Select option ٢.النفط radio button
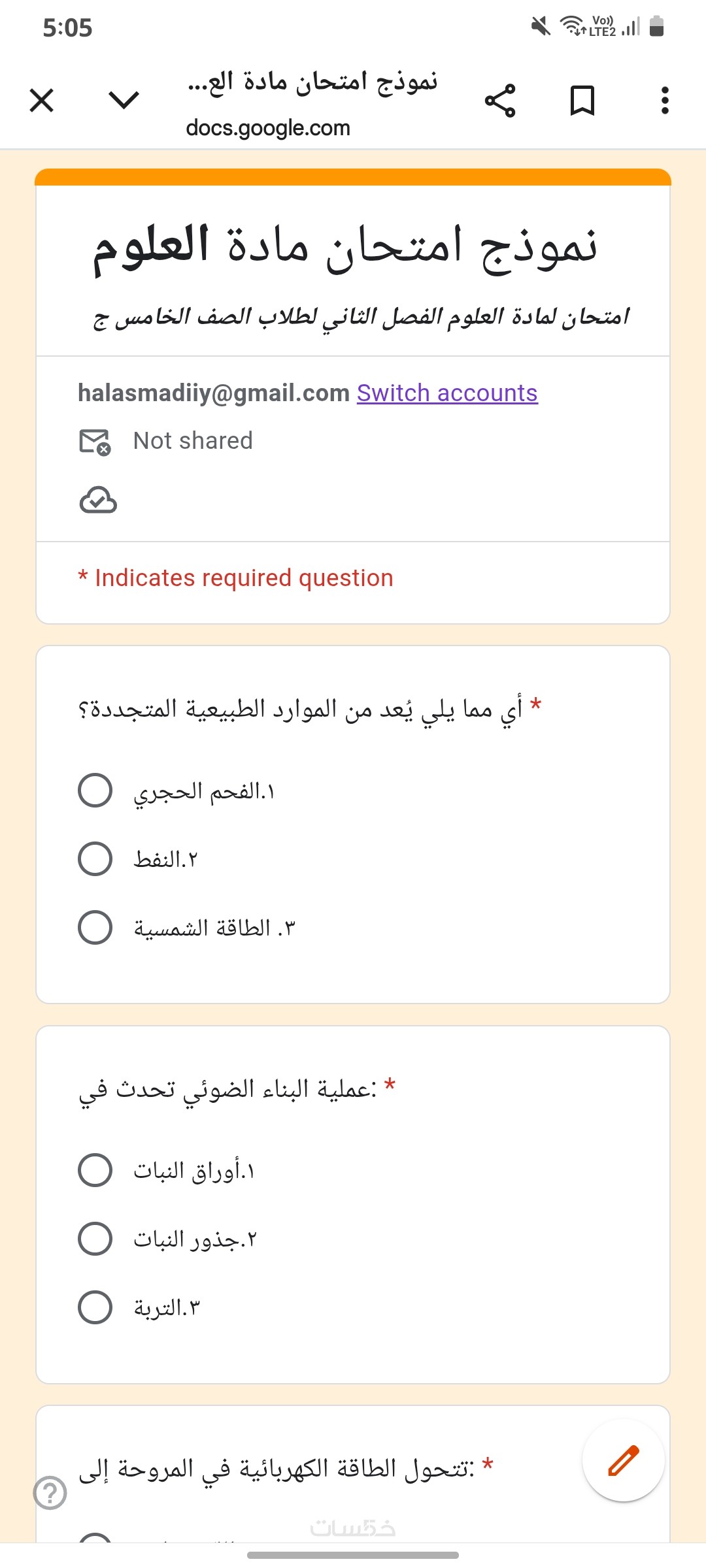Image resolution: width=706 pixels, height=1568 pixels. pyautogui.click(x=95, y=858)
